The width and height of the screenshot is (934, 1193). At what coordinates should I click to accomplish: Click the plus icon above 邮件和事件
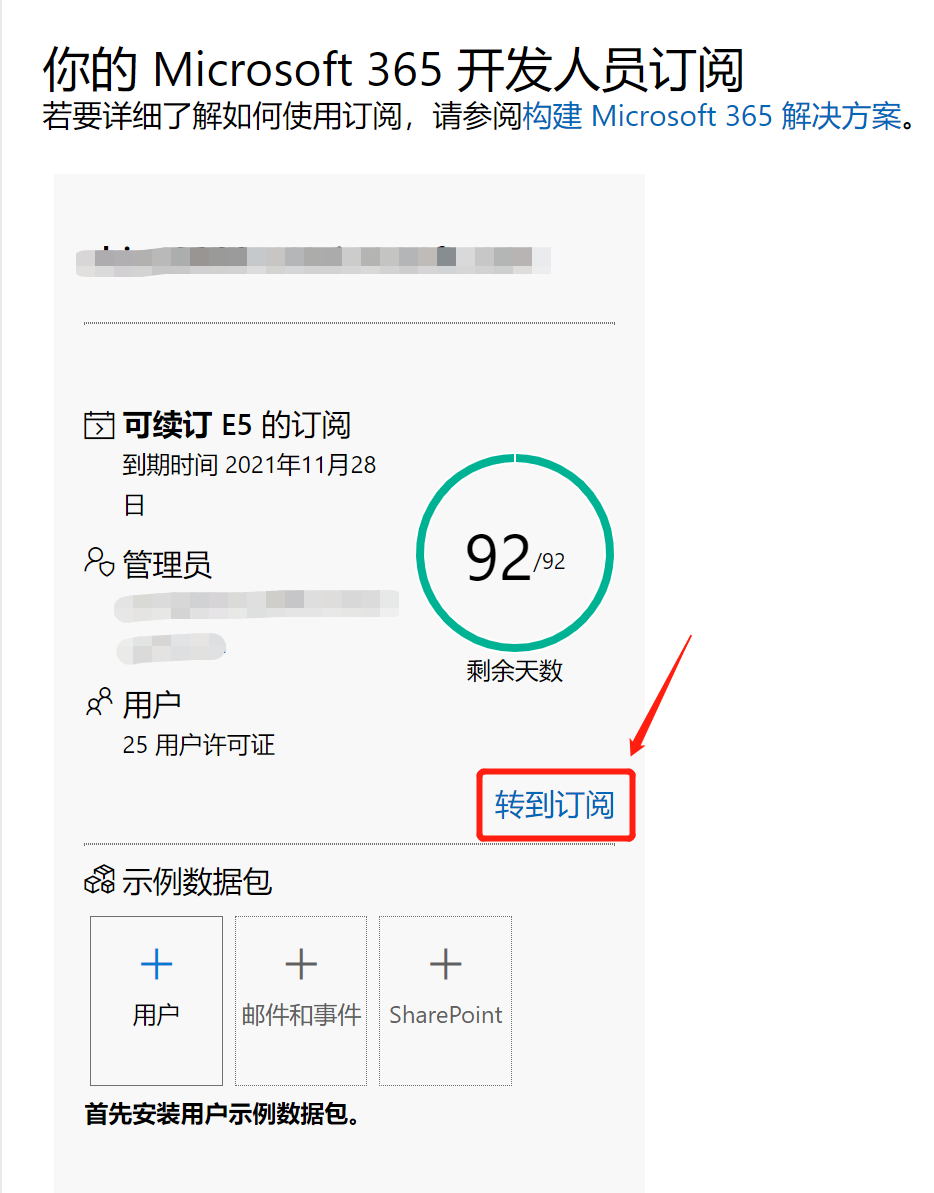click(301, 964)
